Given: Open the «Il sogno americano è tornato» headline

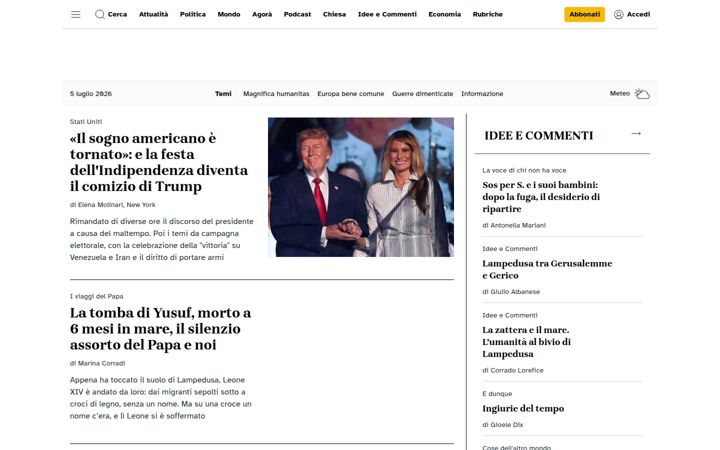Looking at the screenshot, I should click(x=159, y=162).
